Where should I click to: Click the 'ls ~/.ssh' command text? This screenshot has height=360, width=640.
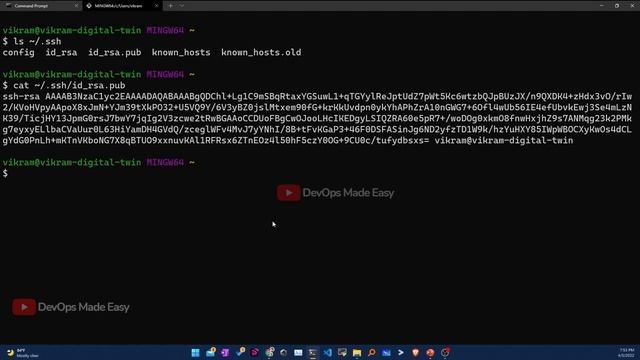point(37,41)
